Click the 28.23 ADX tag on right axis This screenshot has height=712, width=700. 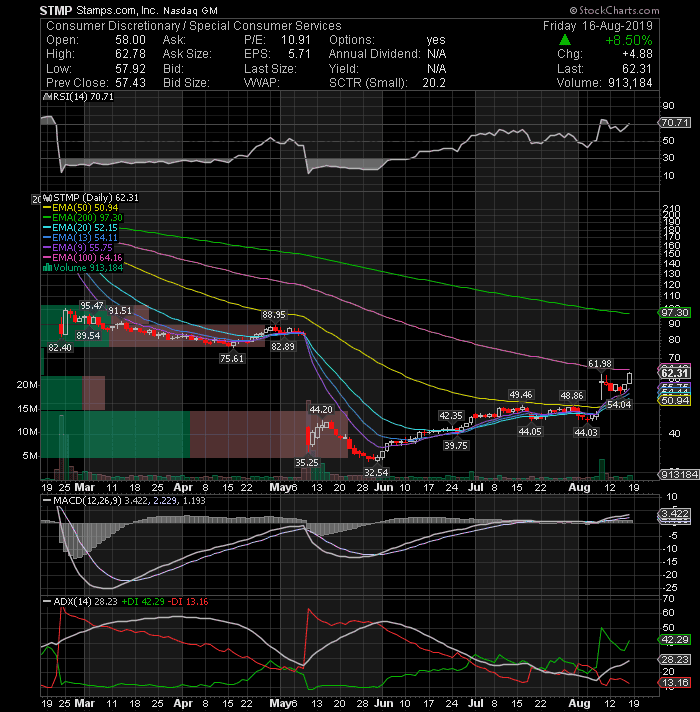[675, 659]
